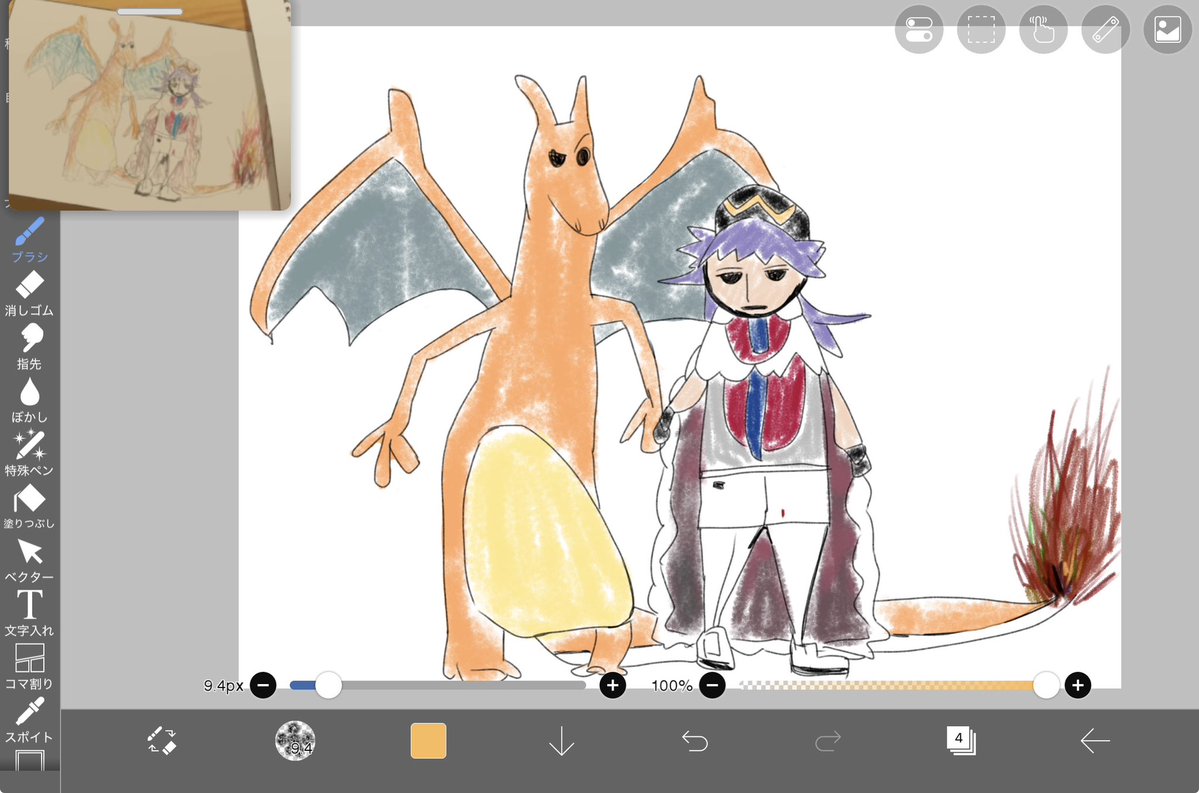Select the Special Pen (特殊ペン) tool
The width and height of the screenshot is (1199, 793).
[29, 453]
